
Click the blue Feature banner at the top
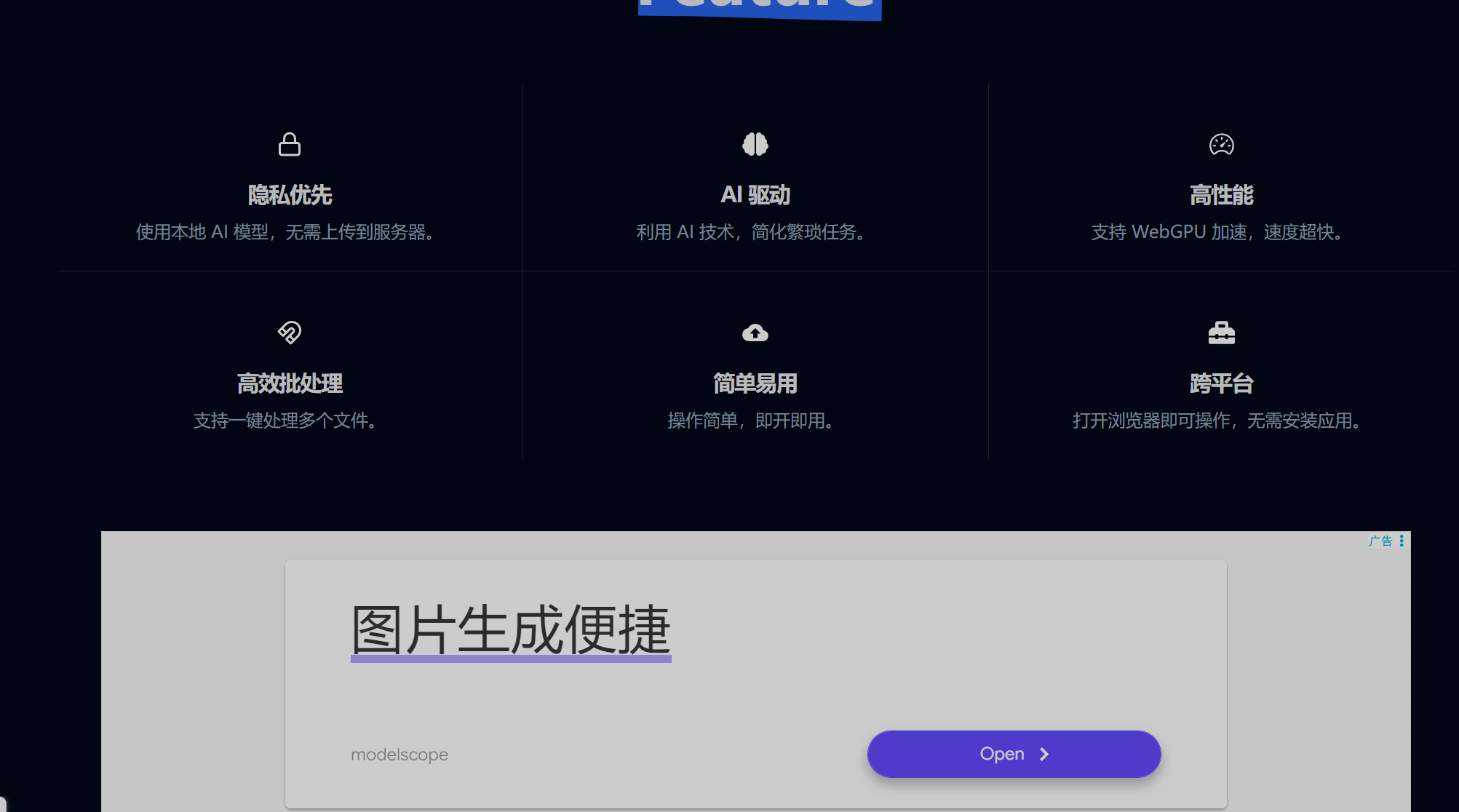pos(759,9)
